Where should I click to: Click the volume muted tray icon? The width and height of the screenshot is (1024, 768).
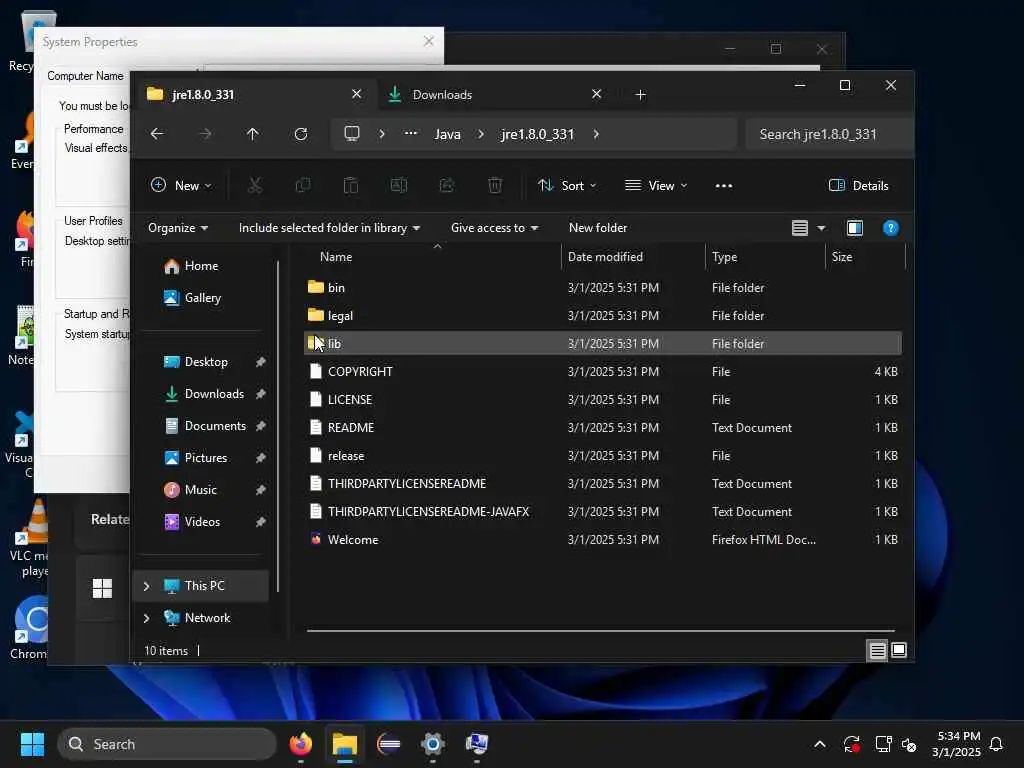coord(909,744)
